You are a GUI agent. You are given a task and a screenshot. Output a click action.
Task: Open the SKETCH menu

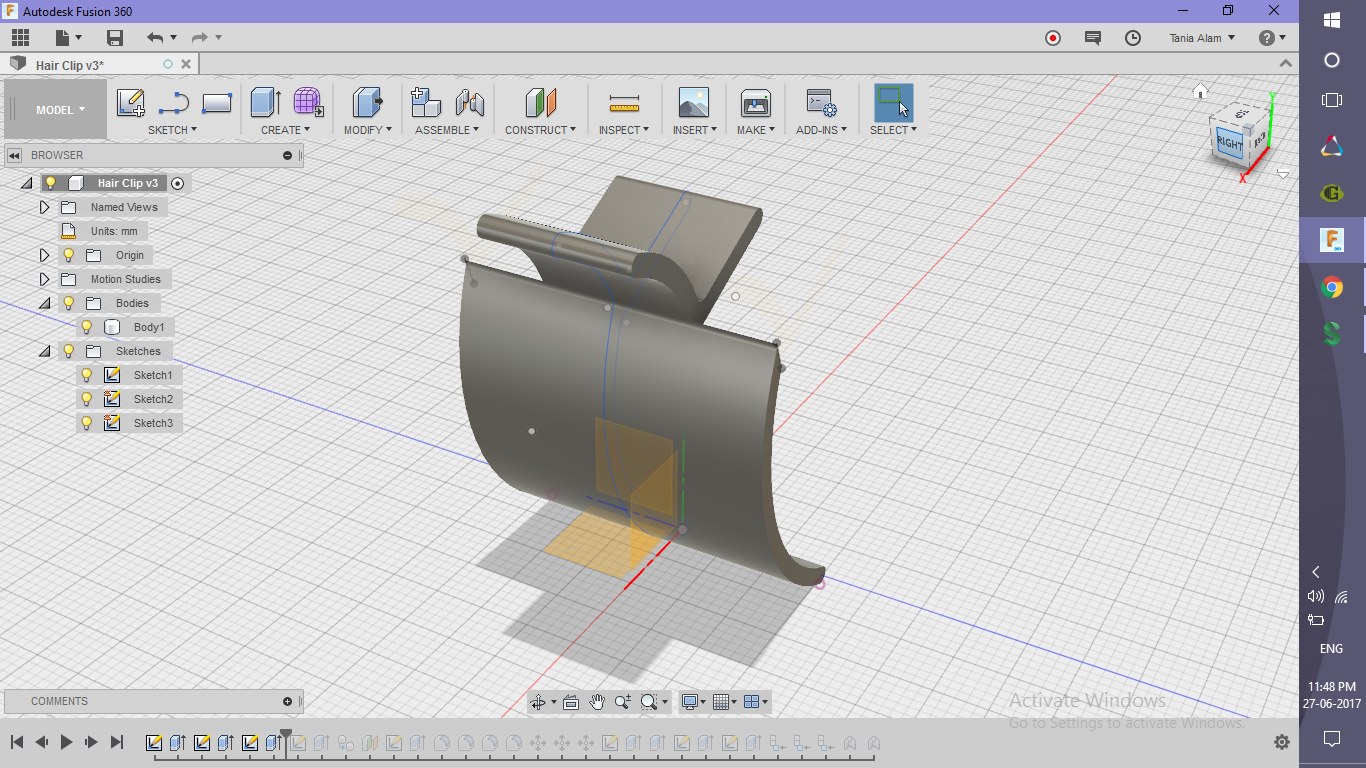[173, 130]
